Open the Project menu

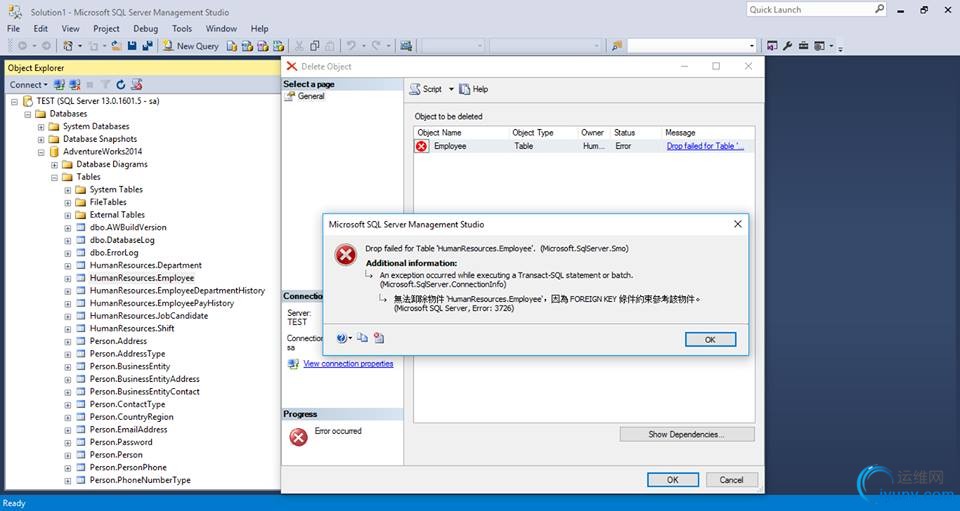[106, 28]
